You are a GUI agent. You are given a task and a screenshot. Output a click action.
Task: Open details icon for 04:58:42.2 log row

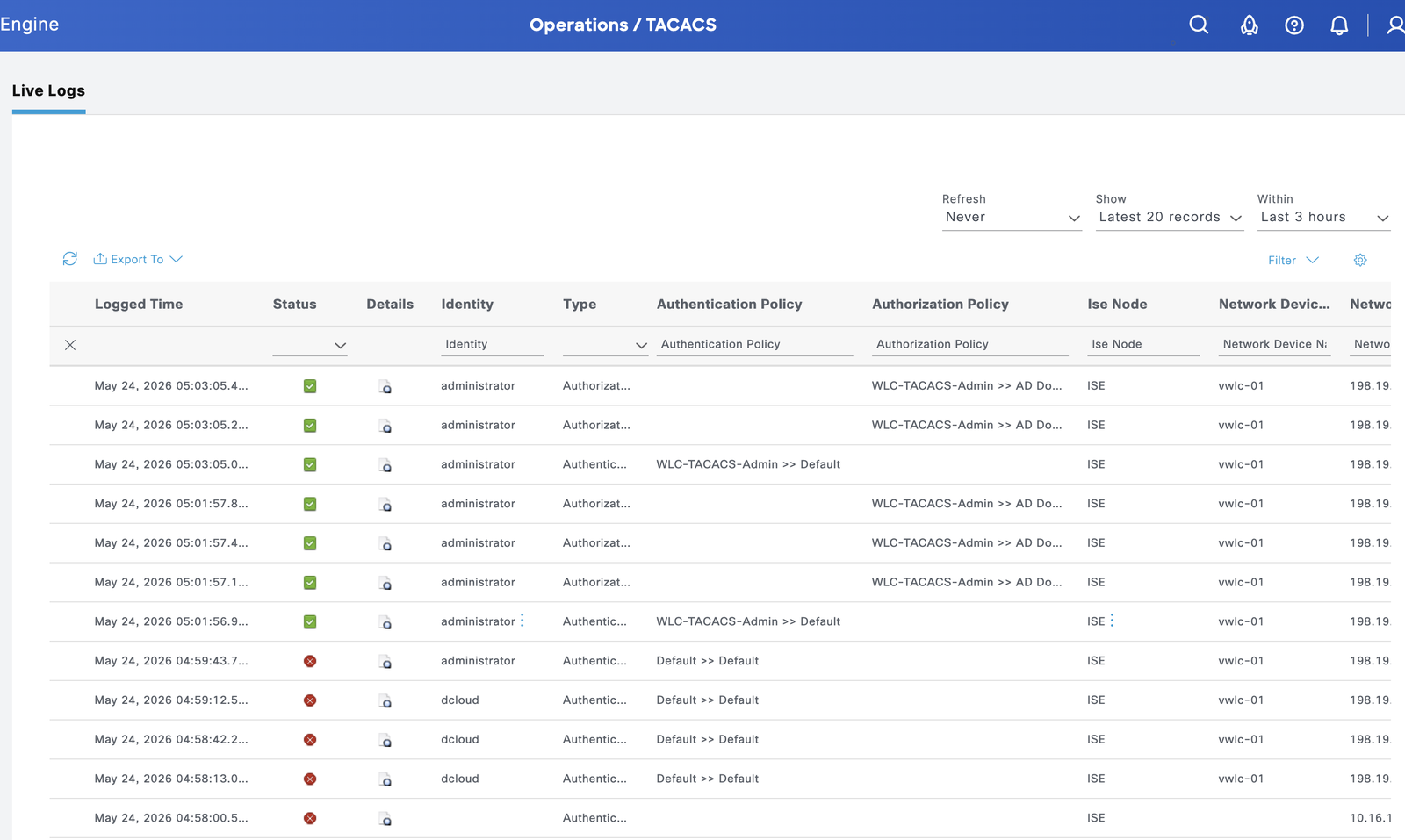(385, 741)
